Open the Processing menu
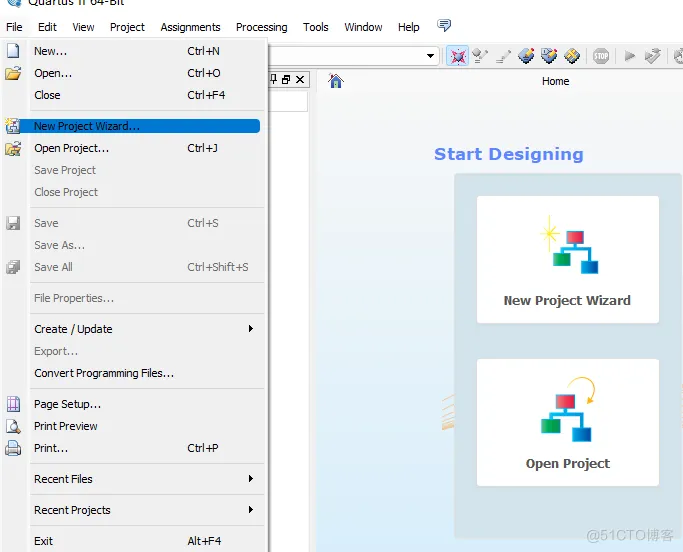 pos(261,27)
